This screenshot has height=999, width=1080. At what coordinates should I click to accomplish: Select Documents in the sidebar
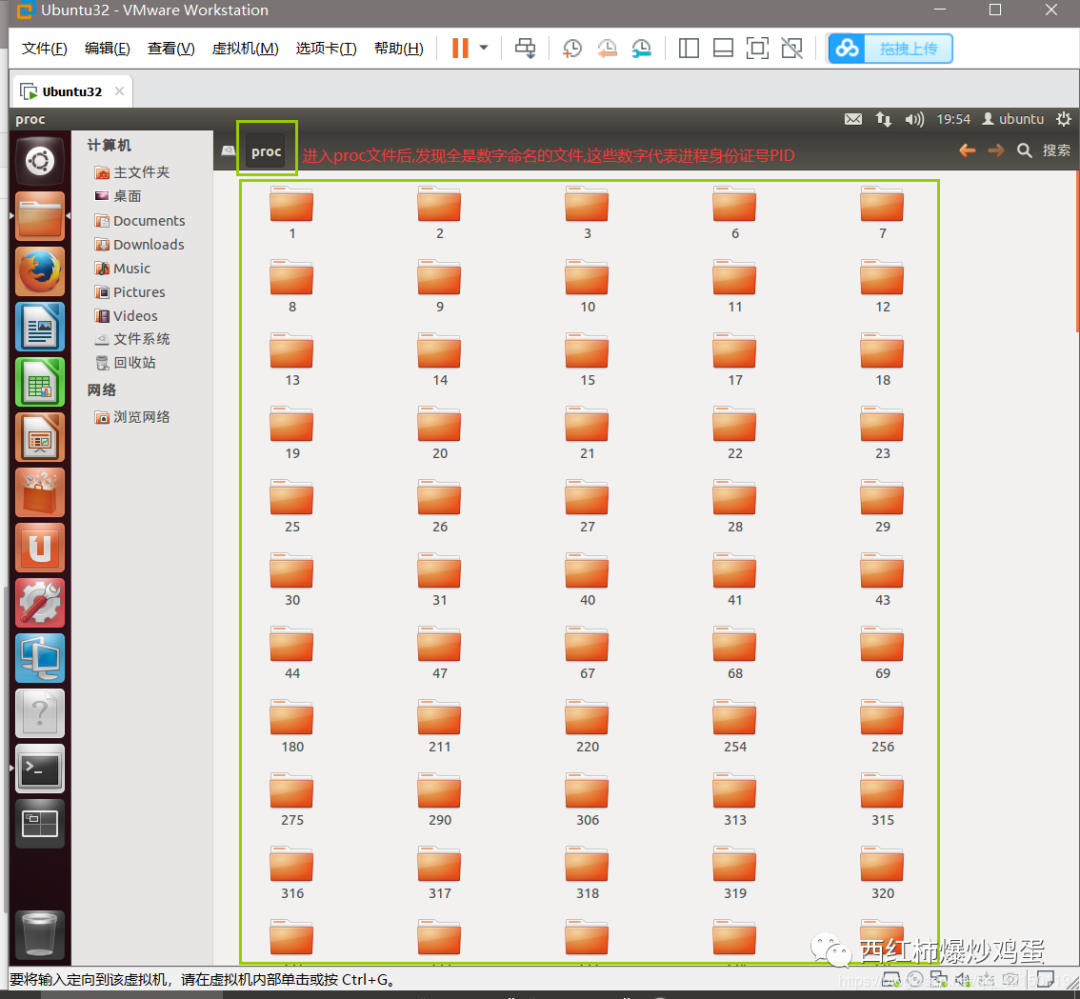tap(141, 220)
